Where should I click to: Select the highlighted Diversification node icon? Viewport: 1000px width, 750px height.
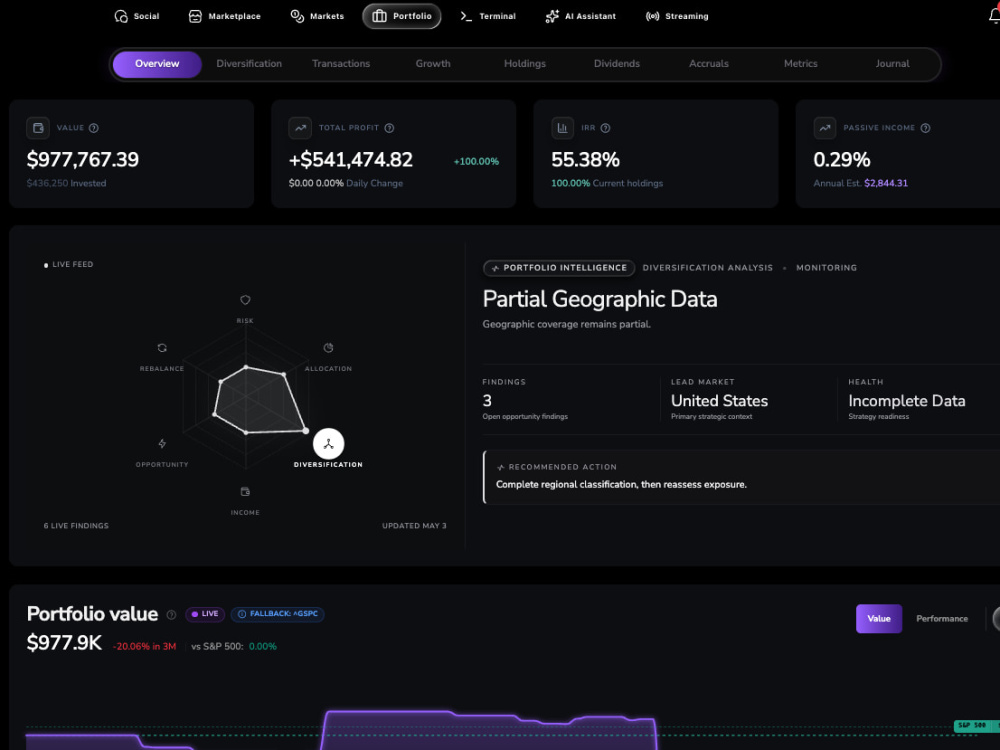click(x=328, y=444)
